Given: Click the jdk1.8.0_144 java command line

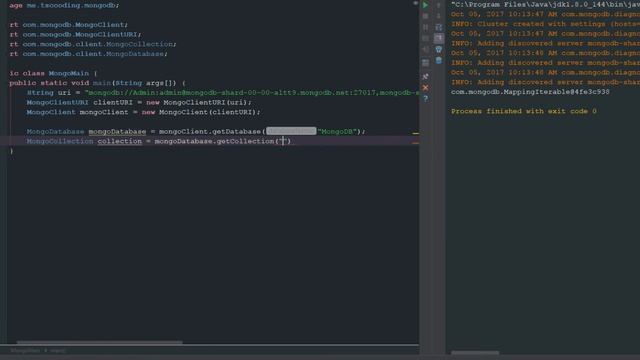Looking at the screenshot, I should pyautogui.click(x=545, y=4).
